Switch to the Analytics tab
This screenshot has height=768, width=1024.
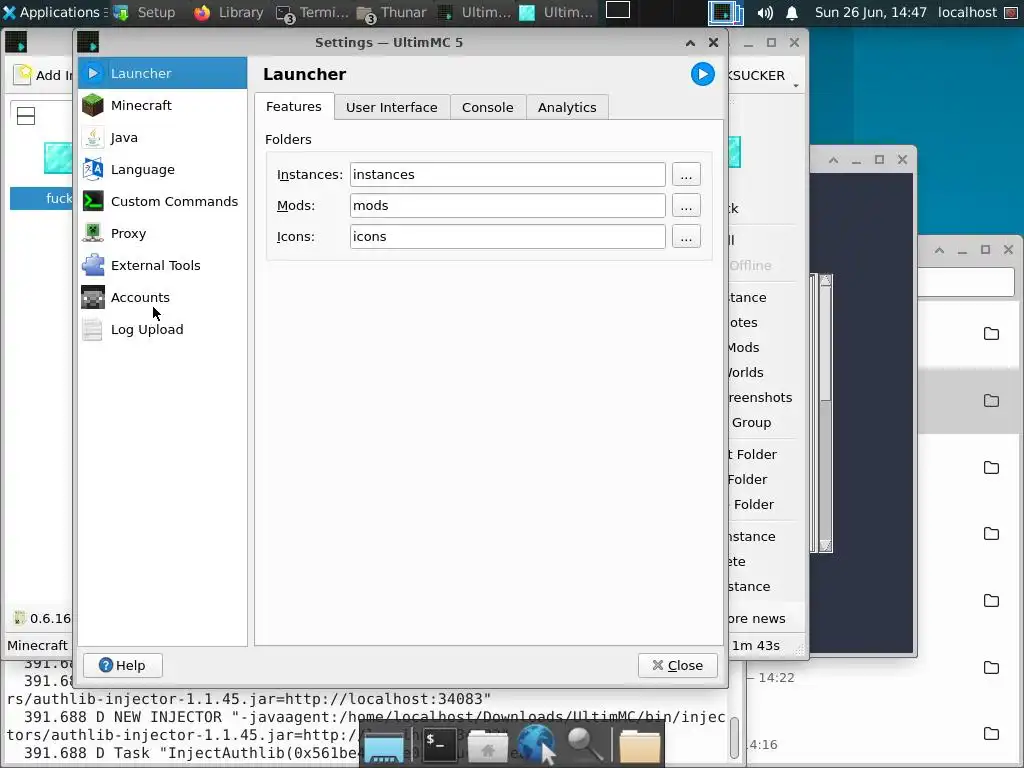567,107
